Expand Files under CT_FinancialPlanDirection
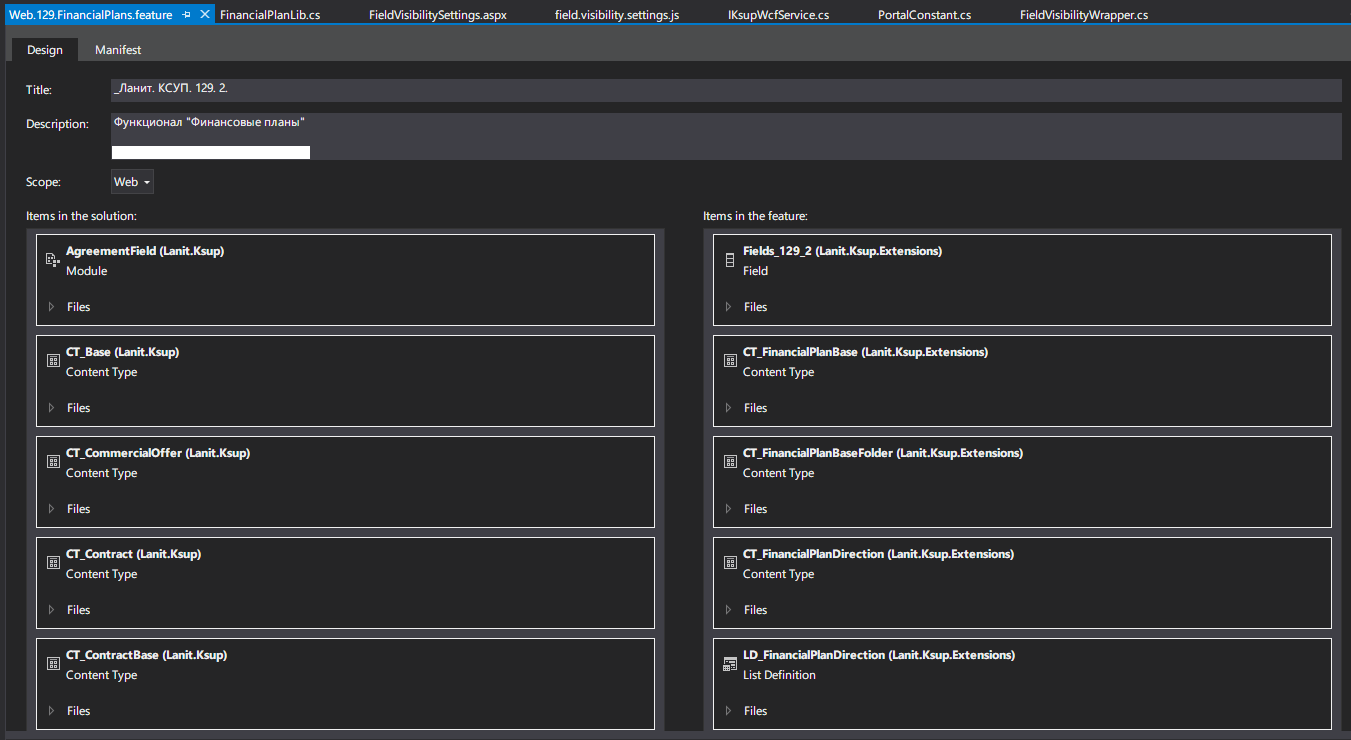Image resolution: width=1351 pixels, height=740 pixels. coord(729,610)
